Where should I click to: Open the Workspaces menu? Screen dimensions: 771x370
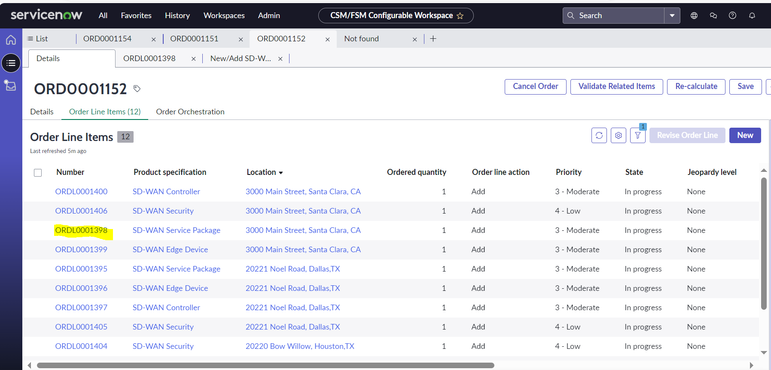[x=224, y=16]
